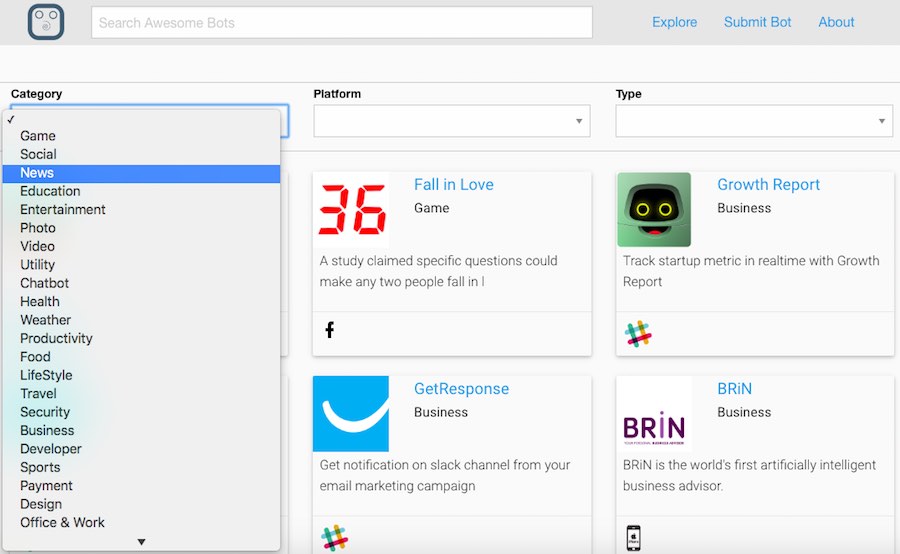Open the Growth Report green robot image
The image size is (900, 554).
[654, 210]
